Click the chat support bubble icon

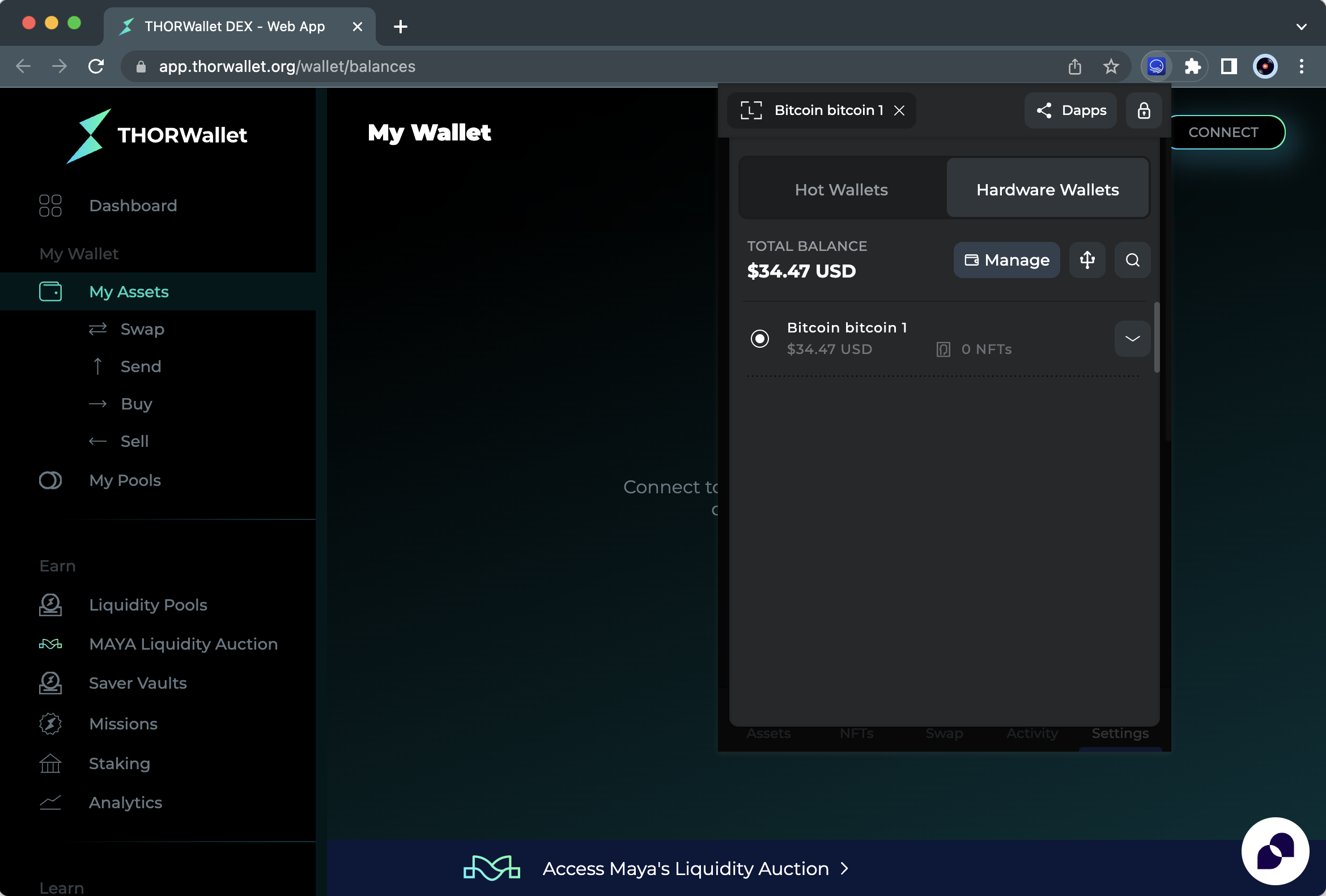click(x=1274, y=850)
